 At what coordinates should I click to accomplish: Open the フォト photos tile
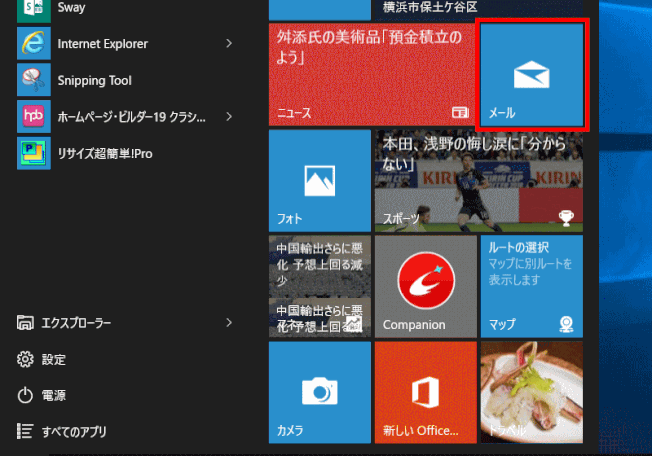(320, 180)
